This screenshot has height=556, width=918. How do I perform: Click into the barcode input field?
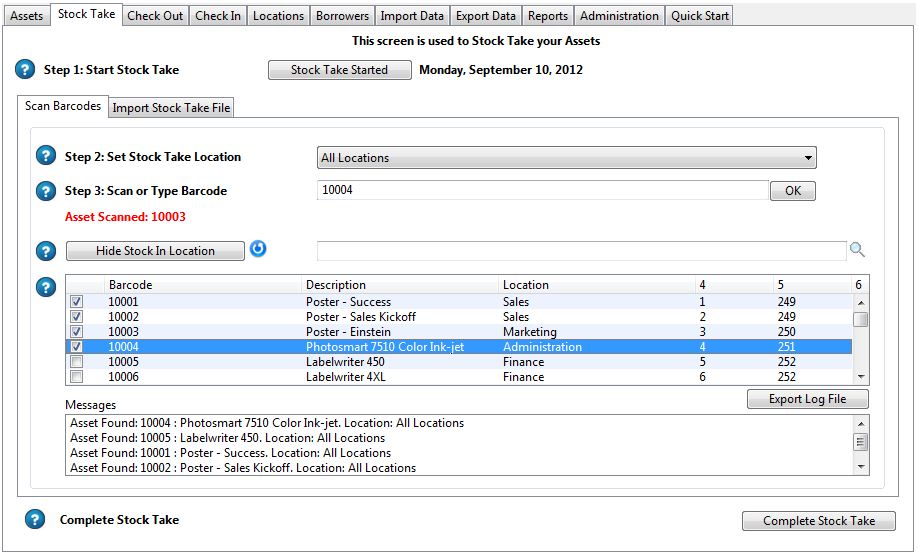point(541,190)
